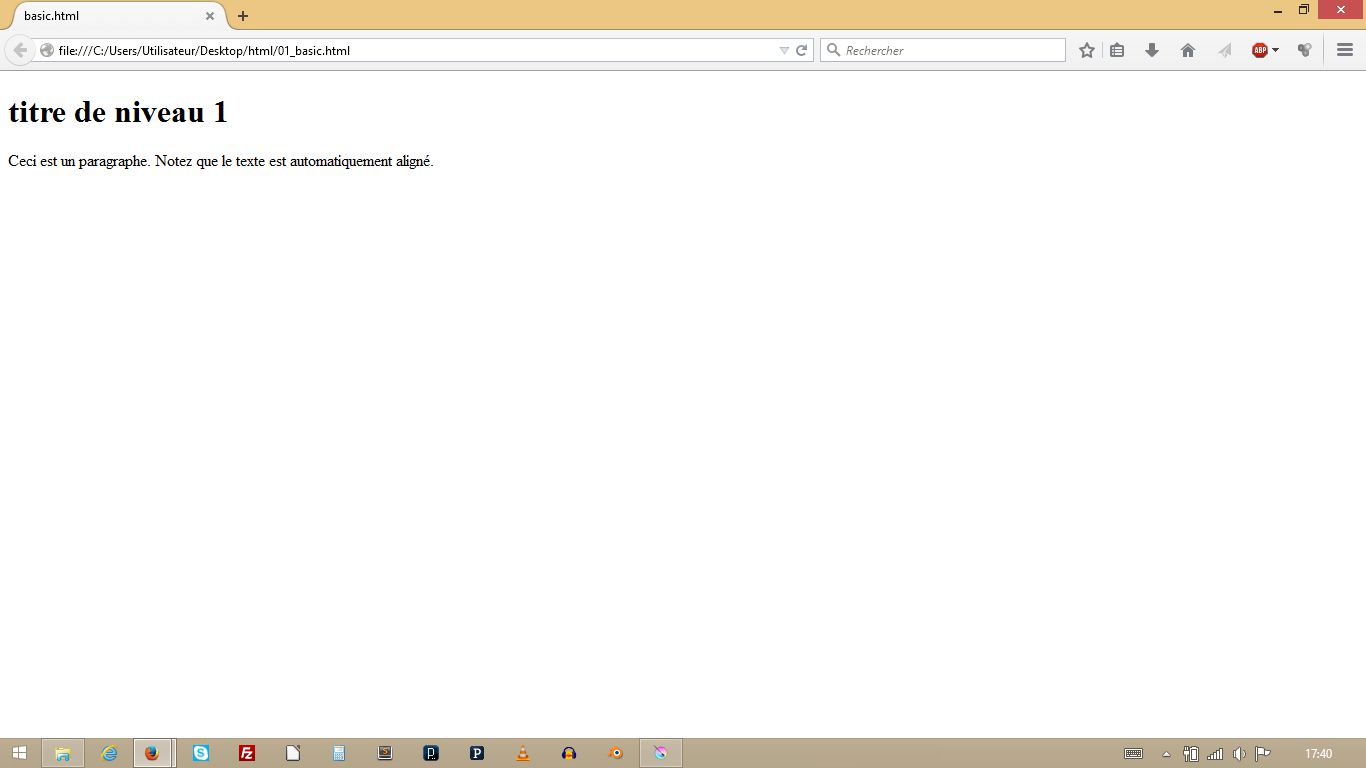This screenshot has height=768, width=1366.
Task: Open the URL bar history dropdown
Action: tap(784, 50)
